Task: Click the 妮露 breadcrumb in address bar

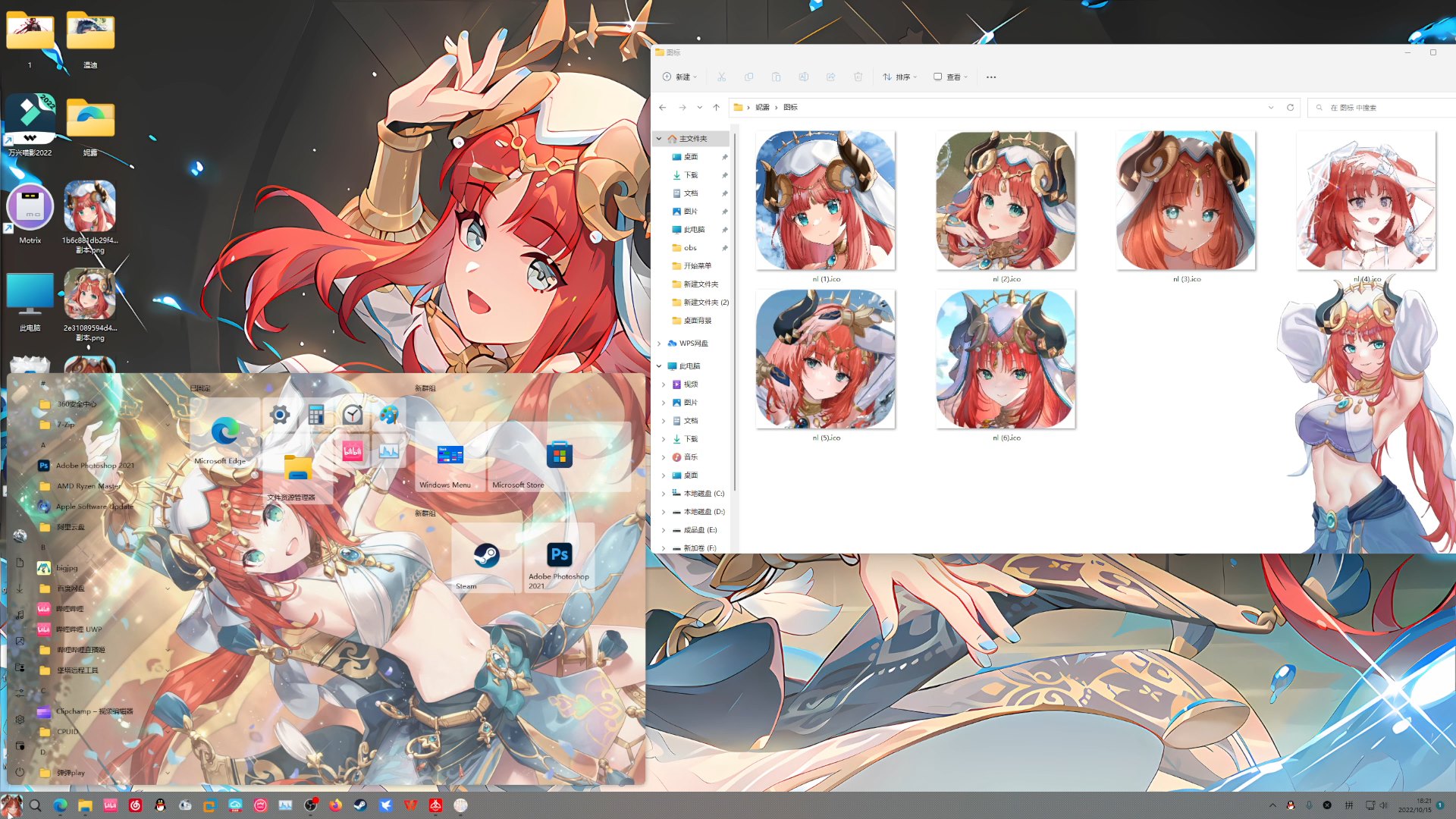Action: pyautogui.click(x=762, y=107)
